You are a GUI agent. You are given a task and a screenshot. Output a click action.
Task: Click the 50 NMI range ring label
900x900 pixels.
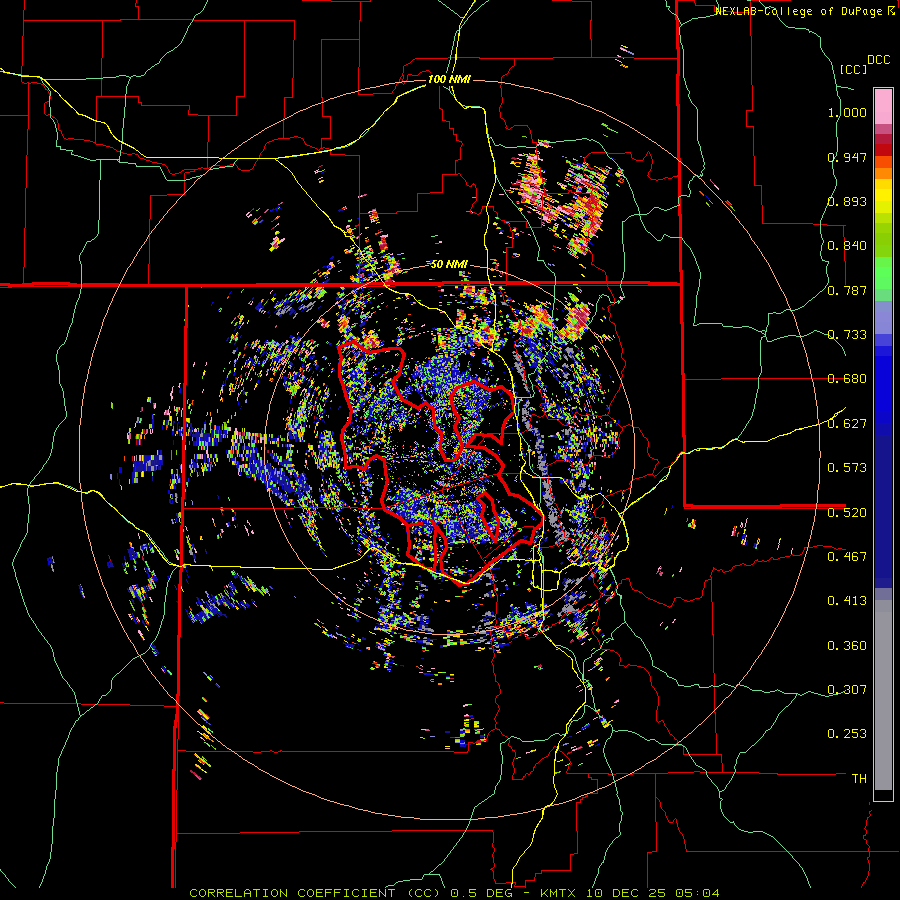point(449,264)
